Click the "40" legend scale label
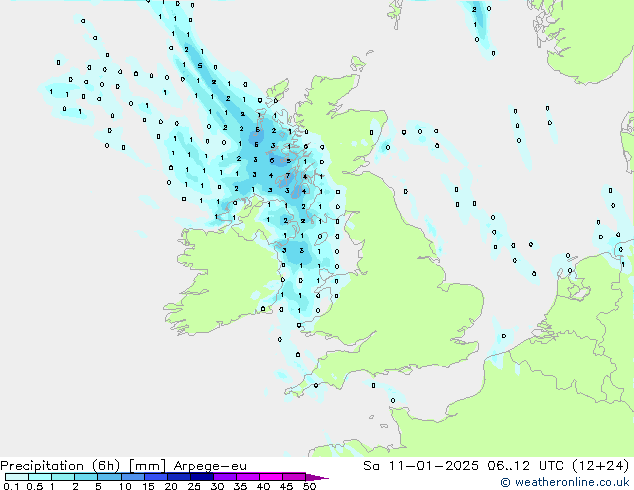The image size is (634, 490). pos(263,486)
